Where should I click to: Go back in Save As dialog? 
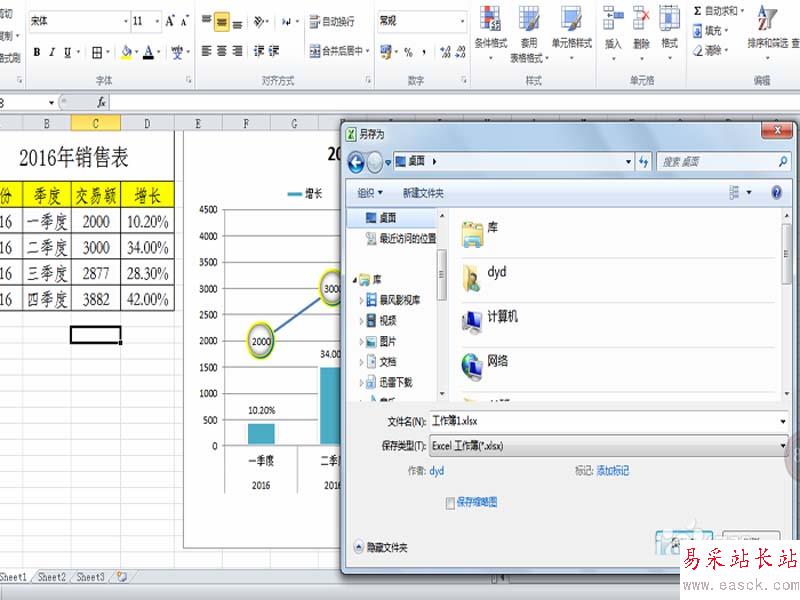click(x=356, y=162)
